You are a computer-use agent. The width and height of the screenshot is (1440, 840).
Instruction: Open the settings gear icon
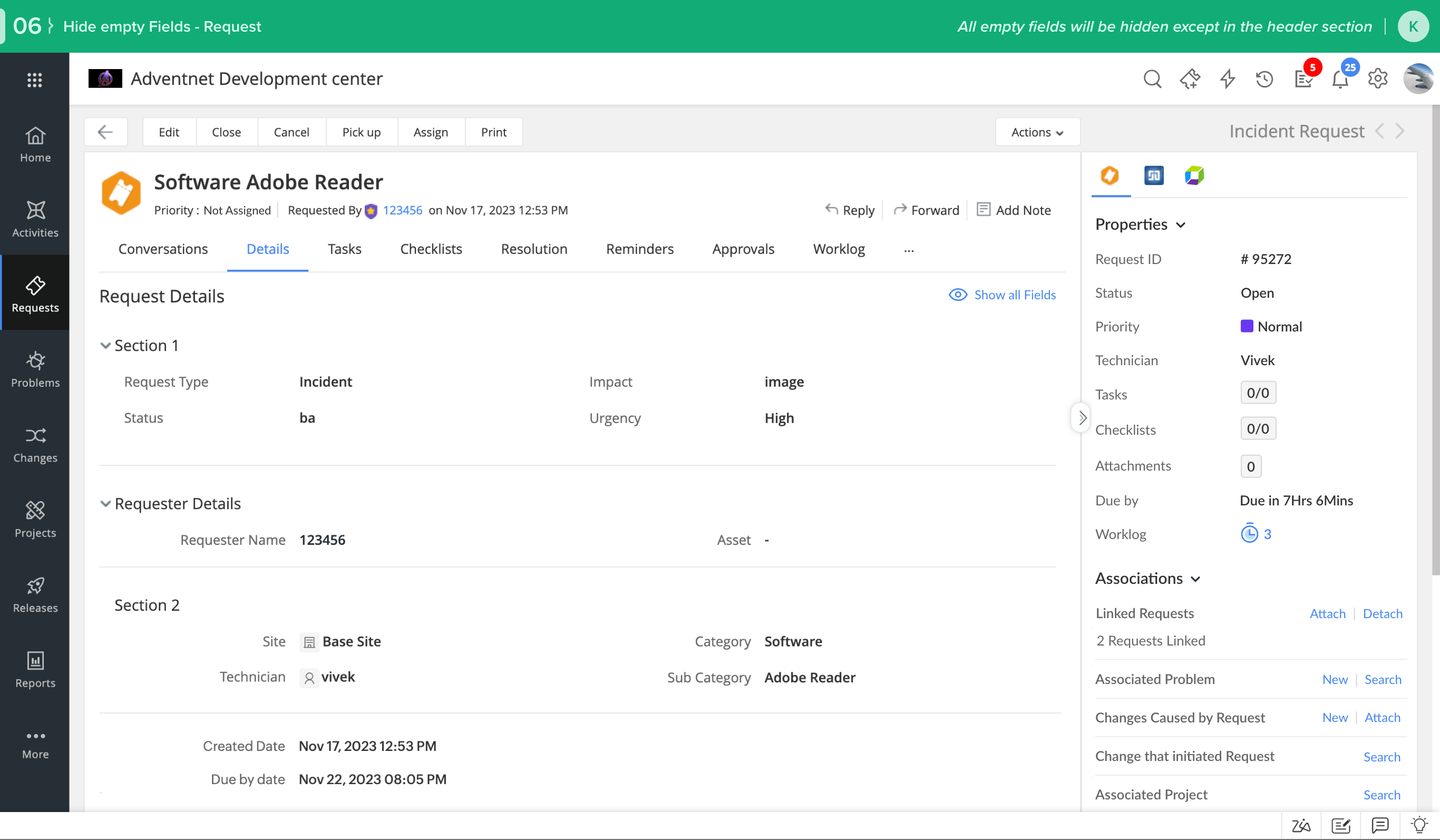[1378, 79]
